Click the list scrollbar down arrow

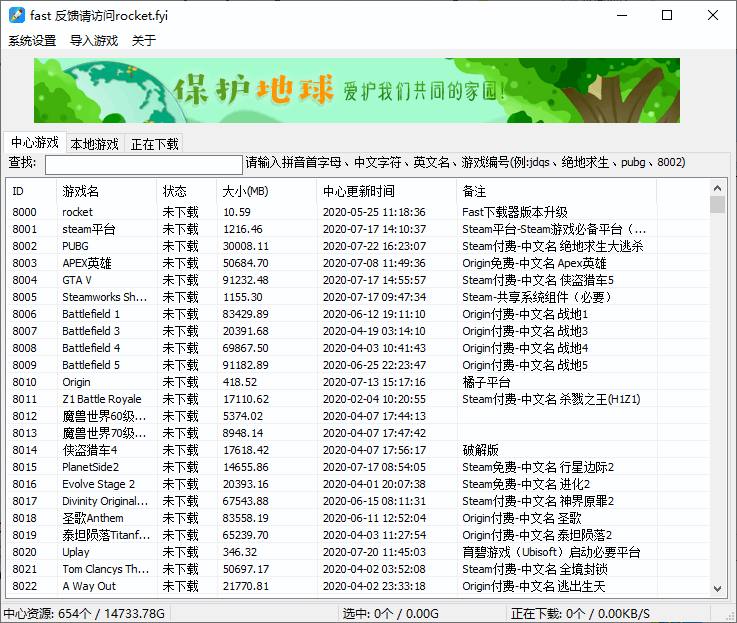[717, 588]
